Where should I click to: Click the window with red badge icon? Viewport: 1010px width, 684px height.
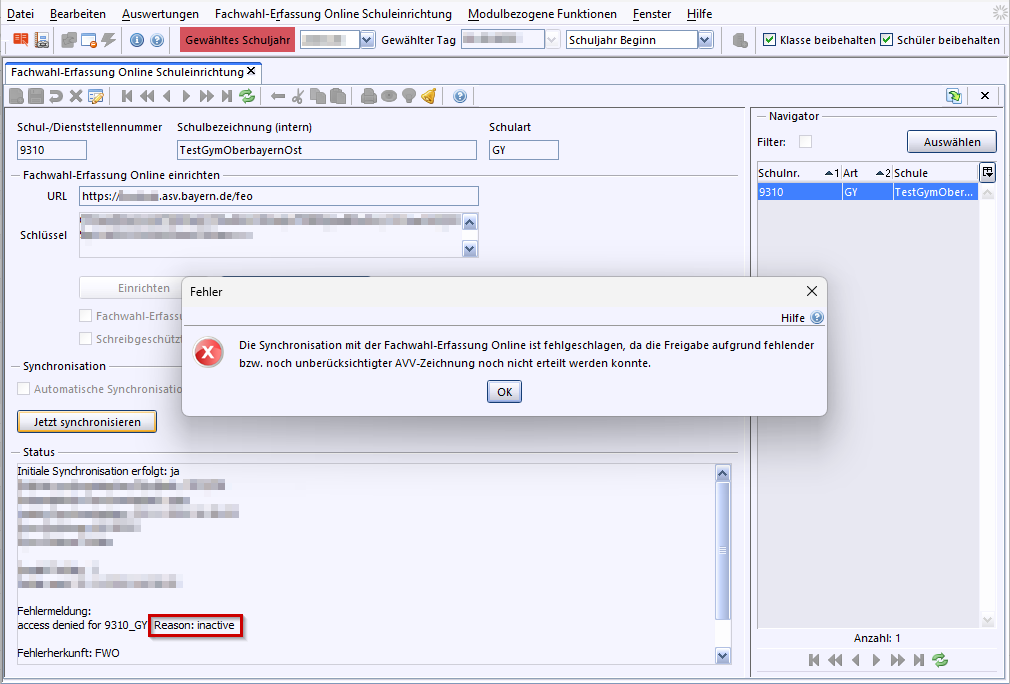click(89, 40)
